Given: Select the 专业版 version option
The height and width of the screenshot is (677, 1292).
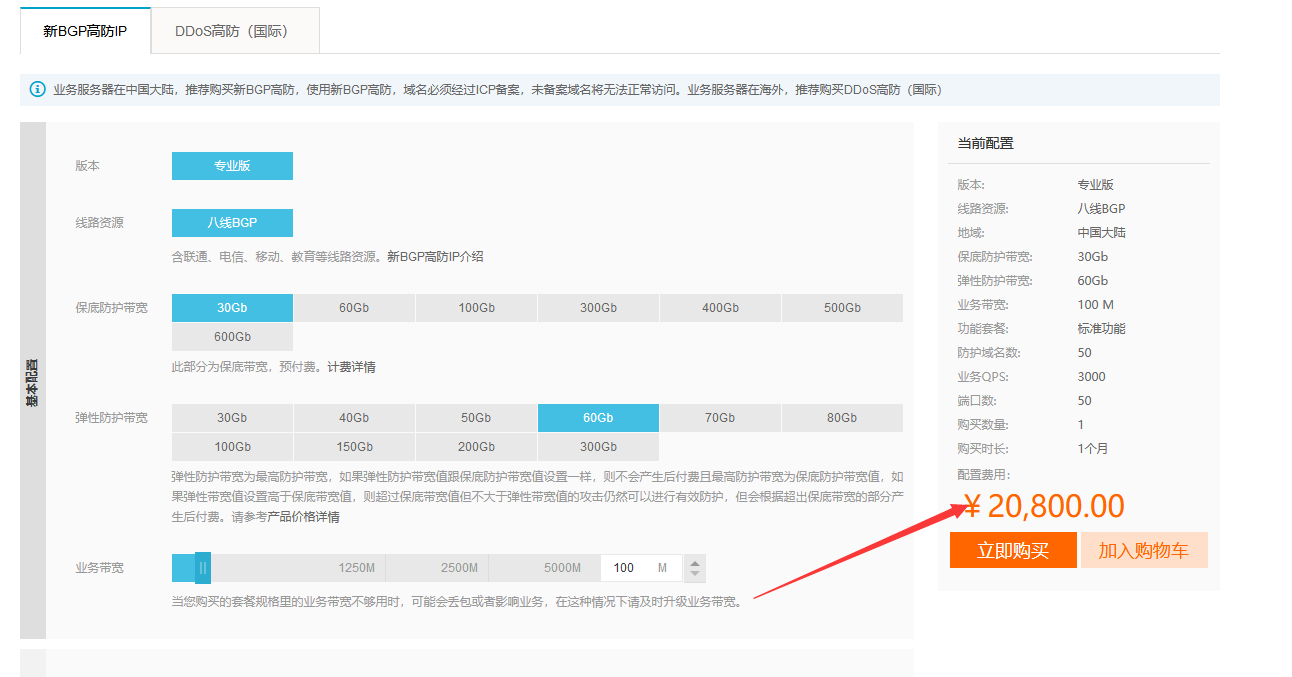Looking at the screenshot, I should click(232, 166).
